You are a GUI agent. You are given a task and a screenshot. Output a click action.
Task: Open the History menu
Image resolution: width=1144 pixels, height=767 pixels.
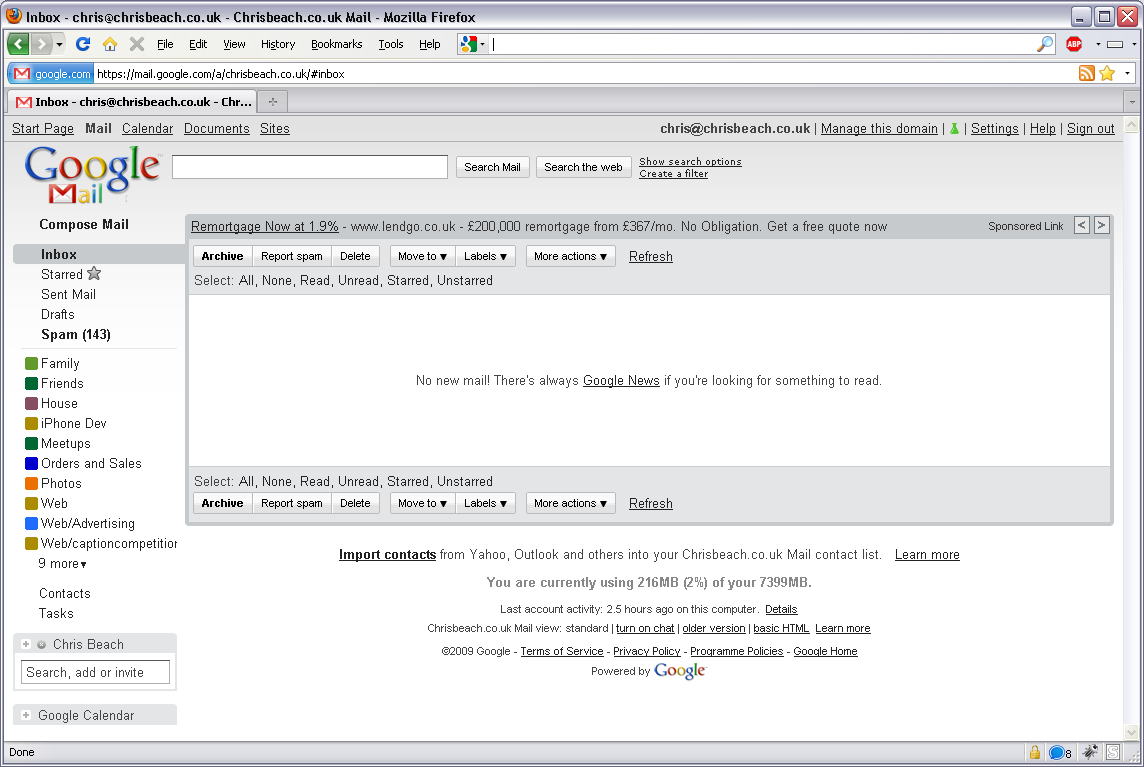[278, 44]
